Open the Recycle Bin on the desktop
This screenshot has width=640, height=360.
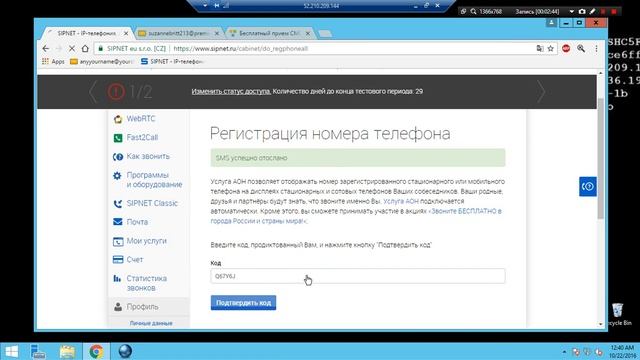point(618,314)
